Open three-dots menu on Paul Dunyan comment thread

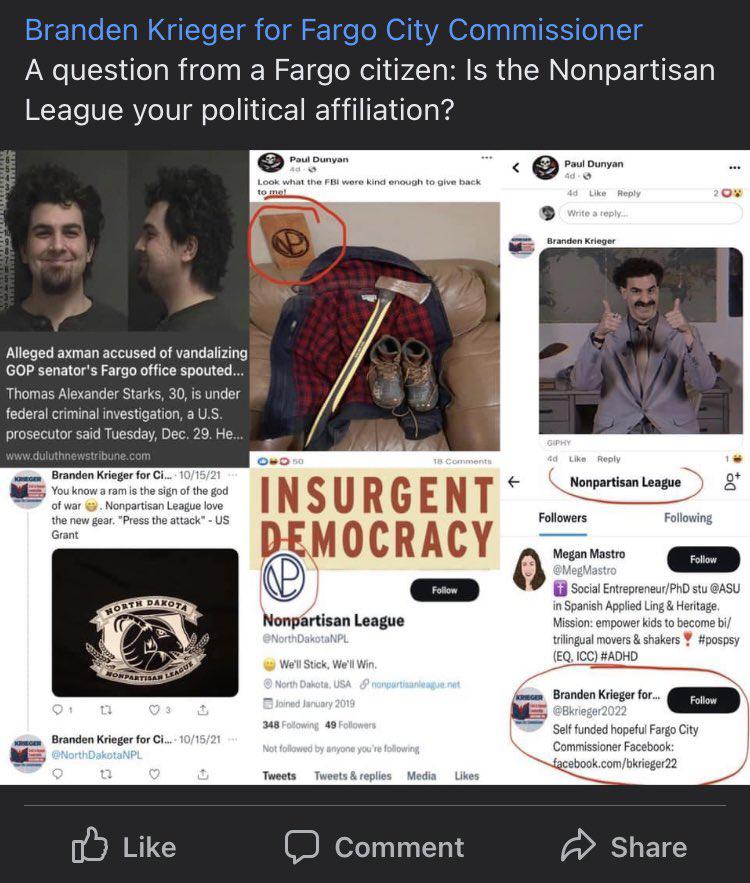(x=734, y=167)
